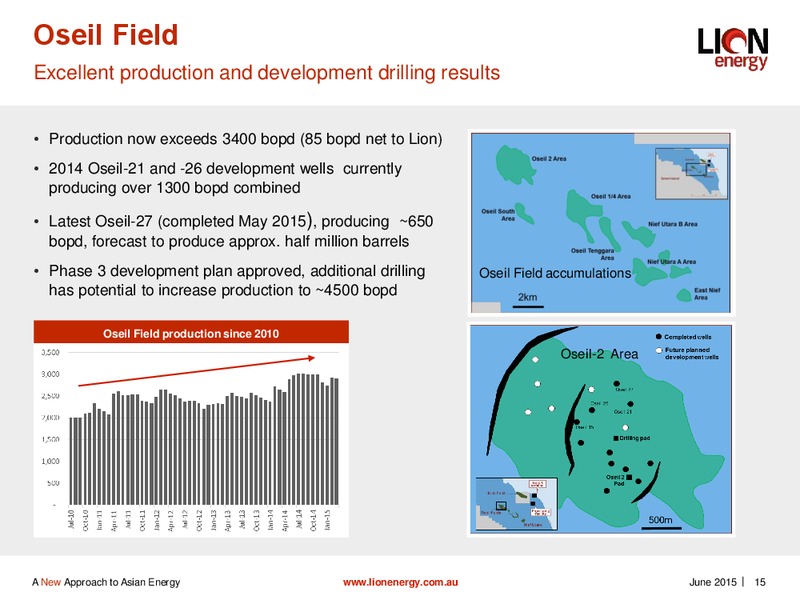The image size is (800, 600).
Task: Open the www.lionenergy.com.au link
Action: (401, 582)
